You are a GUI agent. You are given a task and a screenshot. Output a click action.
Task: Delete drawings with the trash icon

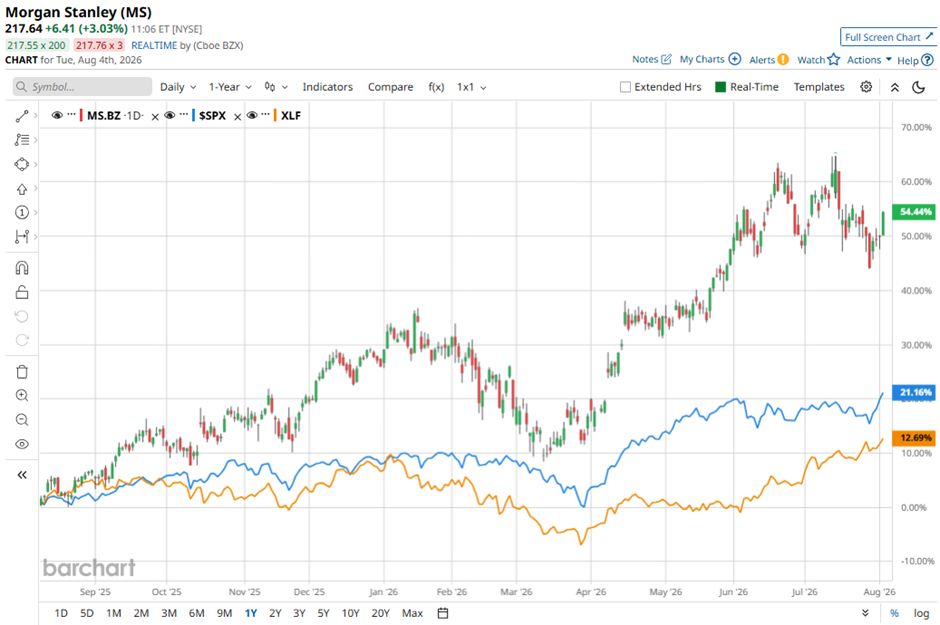[x=22, y=372]
